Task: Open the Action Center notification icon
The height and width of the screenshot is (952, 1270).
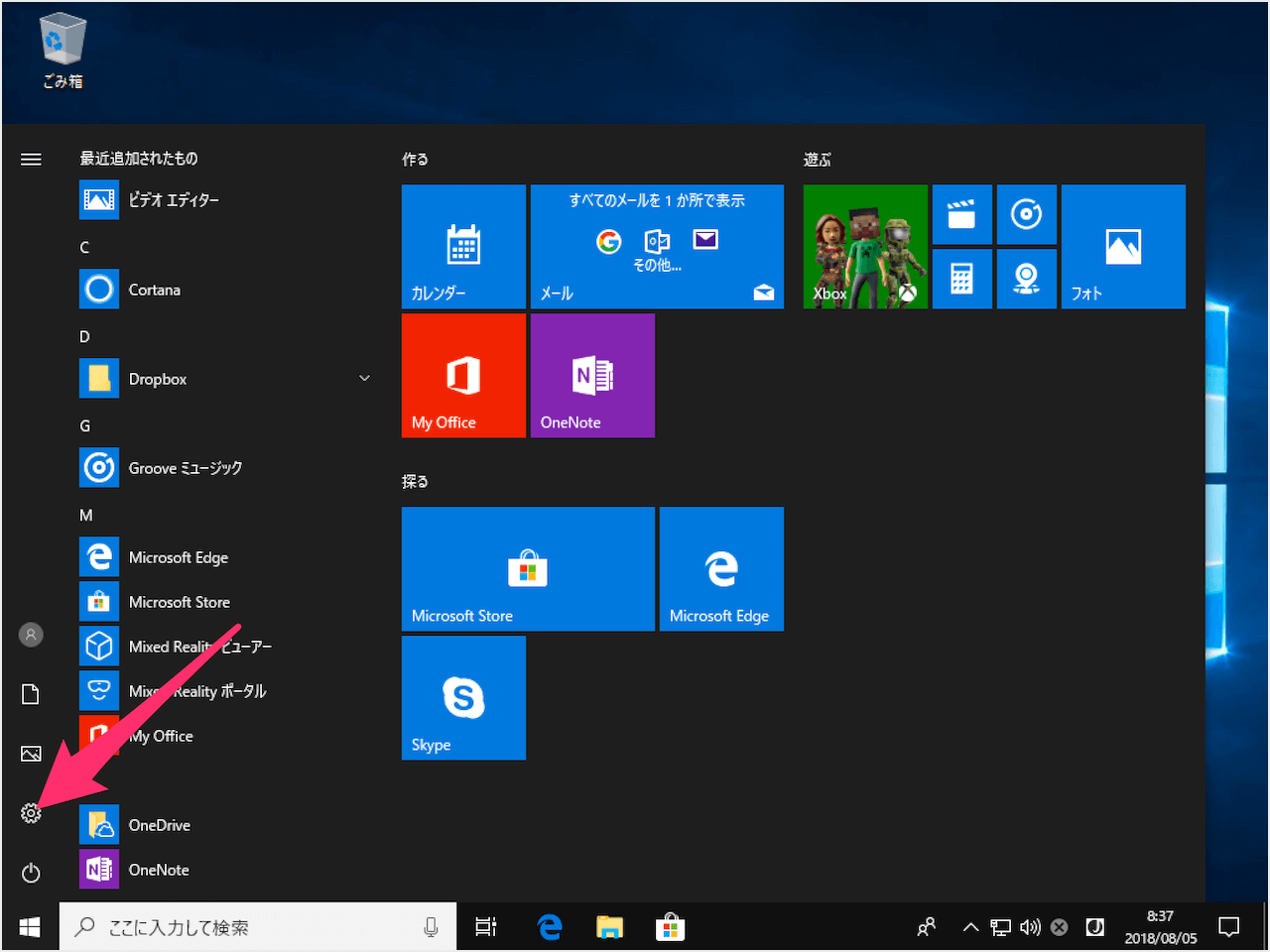Action: click(x=1229, y=927)
